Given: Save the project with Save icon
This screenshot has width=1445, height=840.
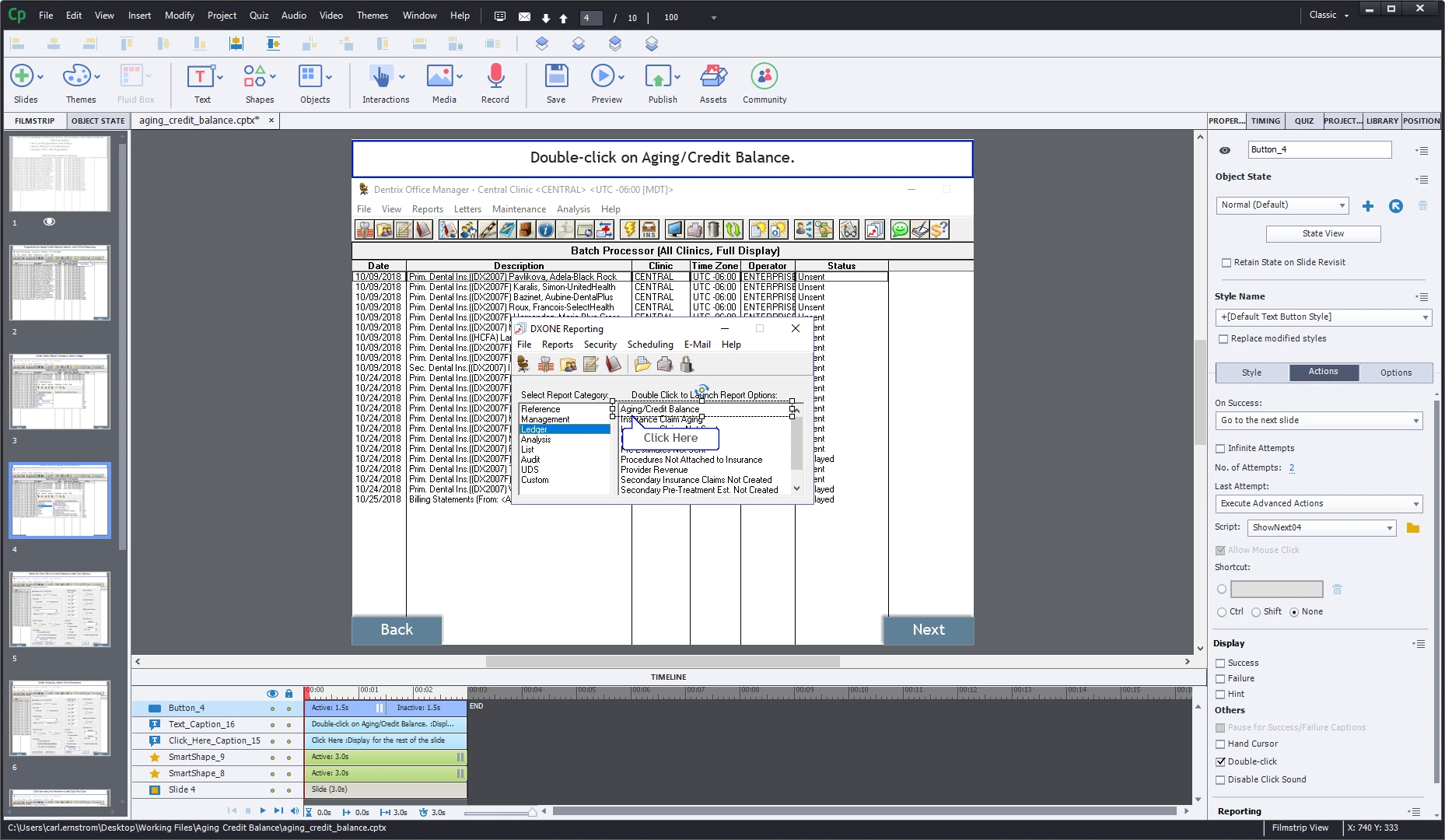Looking at the screenshot, I should [556, 77].
